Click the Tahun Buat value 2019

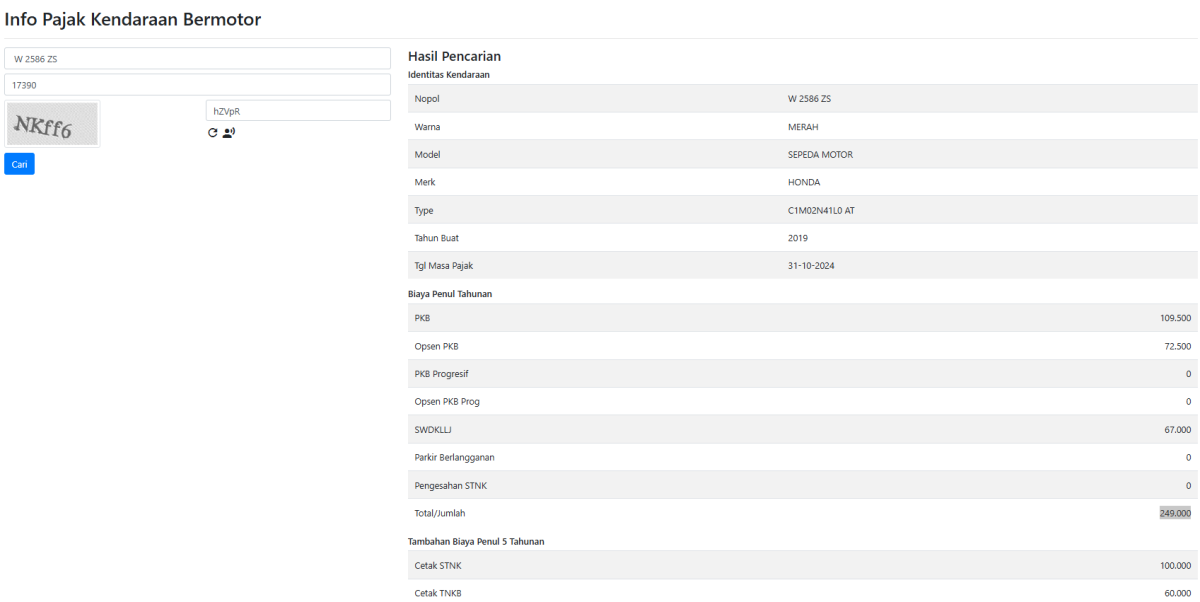(798, 238)
